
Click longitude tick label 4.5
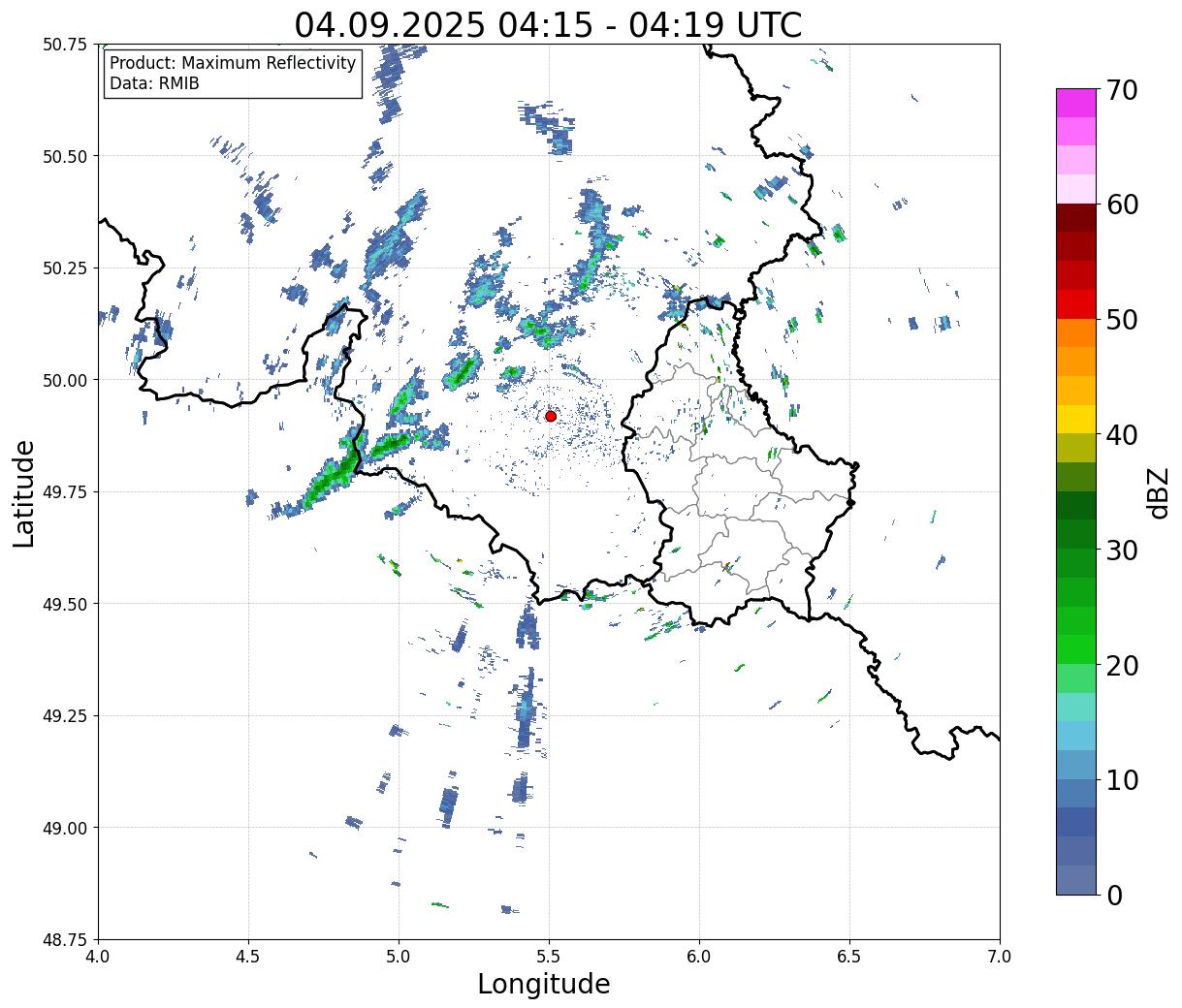pos(248,957)
